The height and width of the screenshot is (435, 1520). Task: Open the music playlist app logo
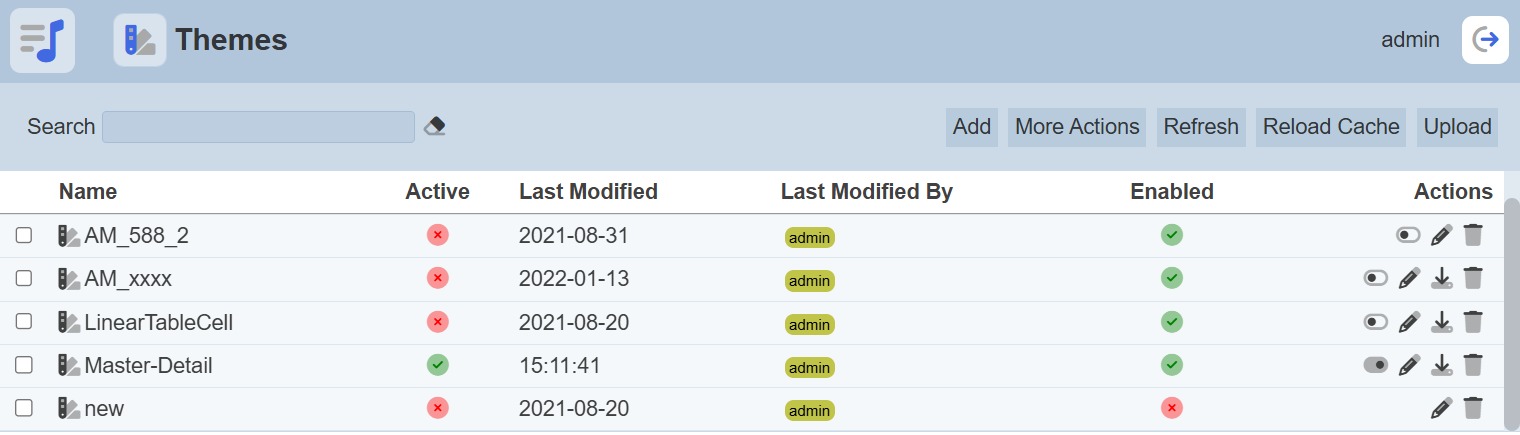(x=42, y=40)
